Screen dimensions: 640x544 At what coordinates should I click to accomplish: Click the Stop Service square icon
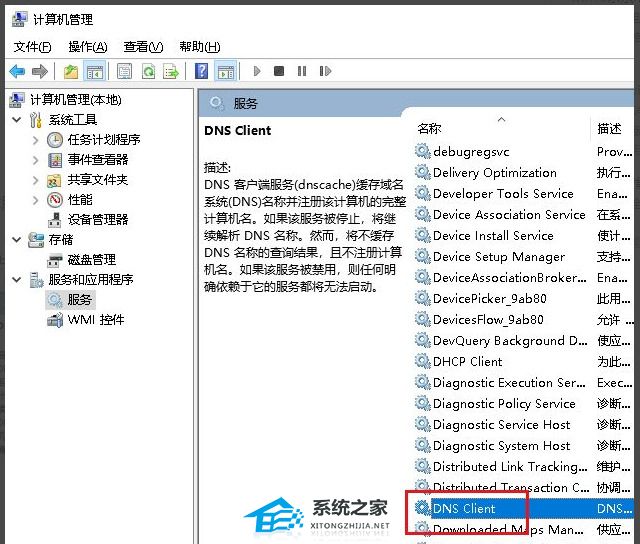[279, 71]
